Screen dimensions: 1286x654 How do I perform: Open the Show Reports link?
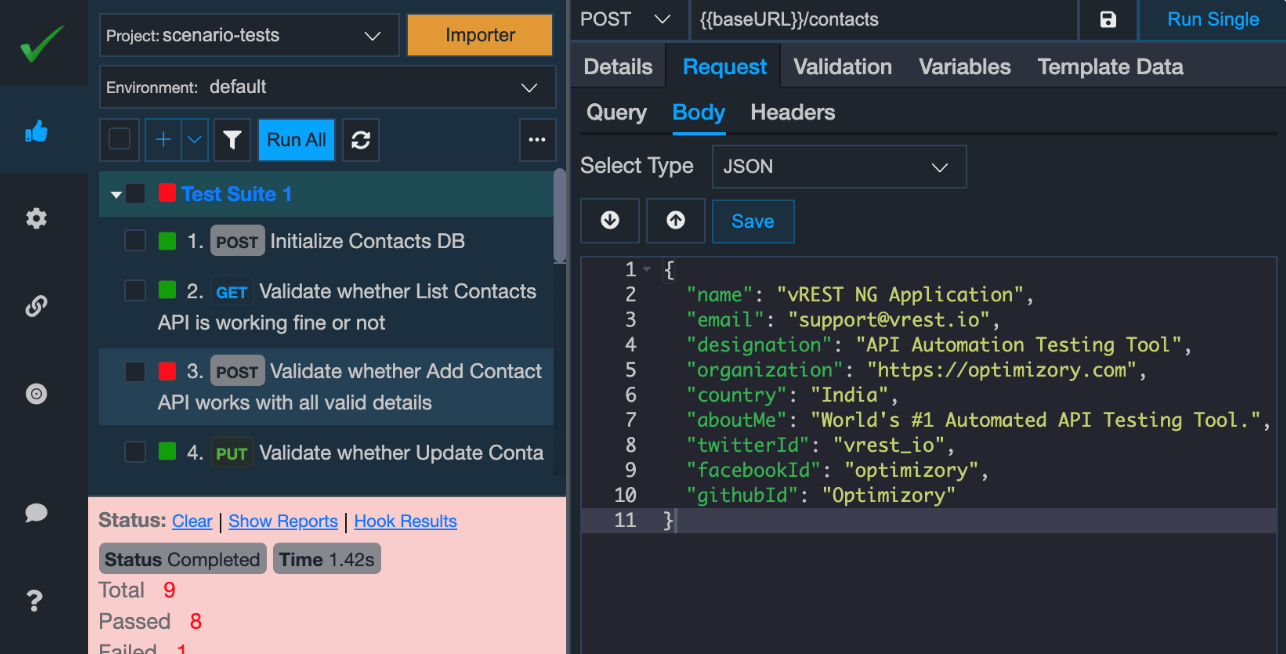pos(283,521)
